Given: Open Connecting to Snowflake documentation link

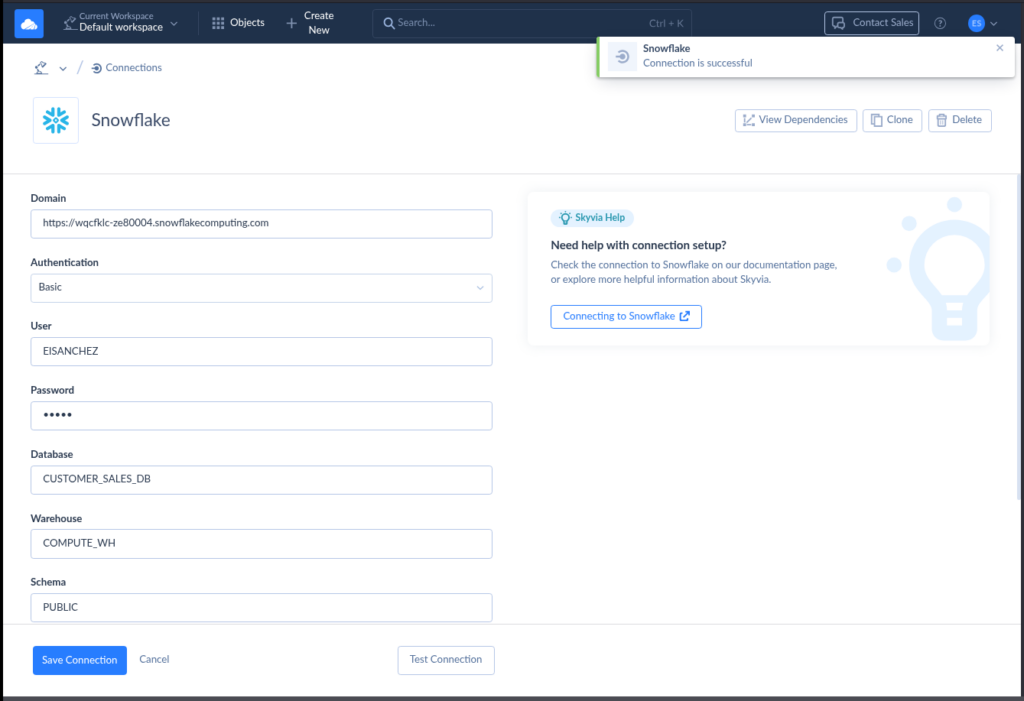Looking at the screenshot, I should click(626, 317).
